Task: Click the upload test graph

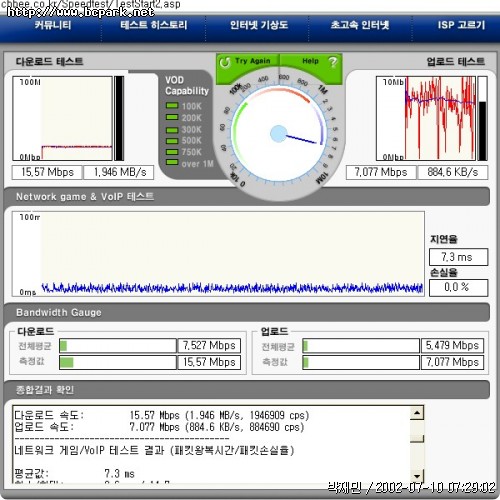Action: coord(426,118)
